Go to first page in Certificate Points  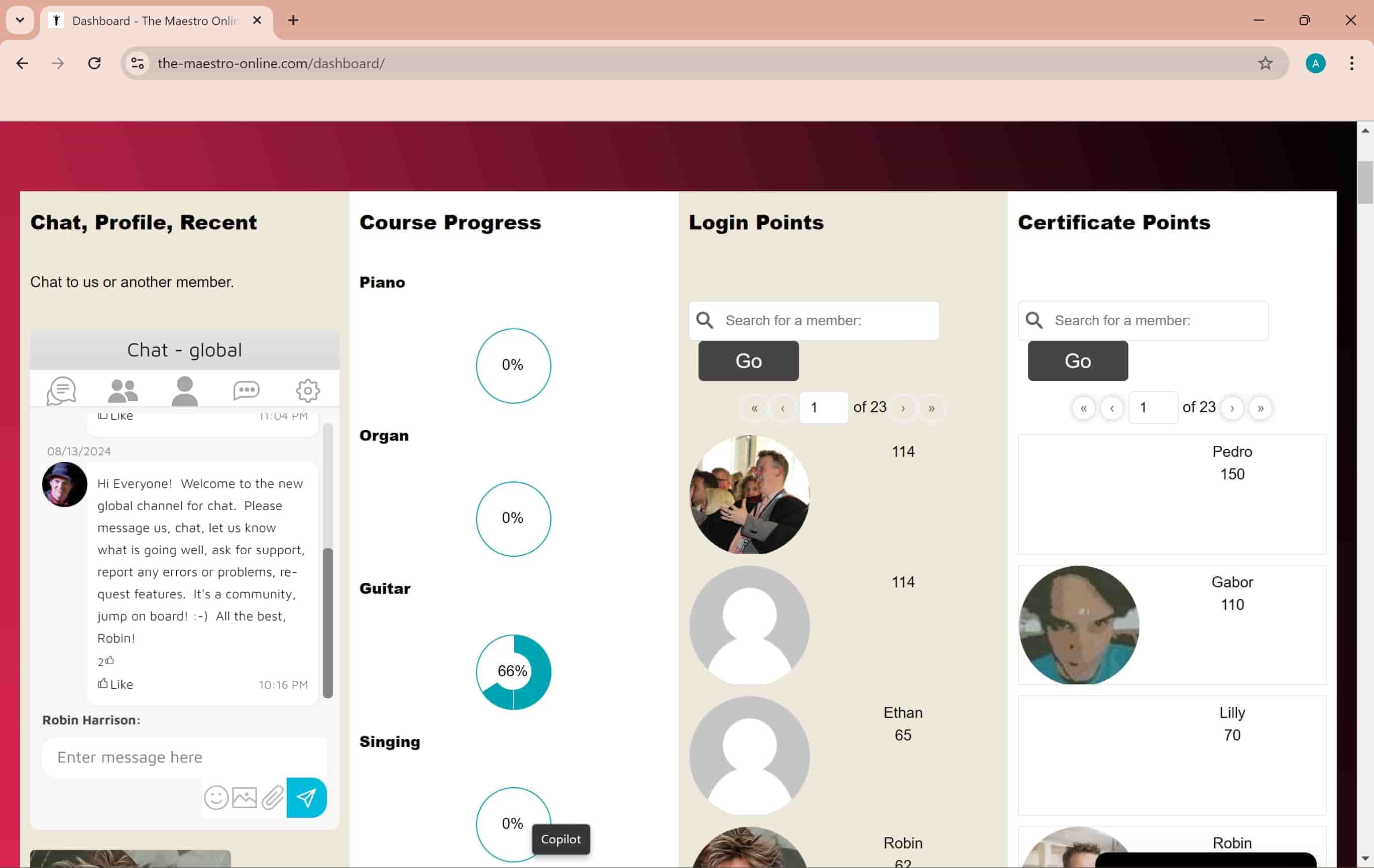click(1084, 408)
